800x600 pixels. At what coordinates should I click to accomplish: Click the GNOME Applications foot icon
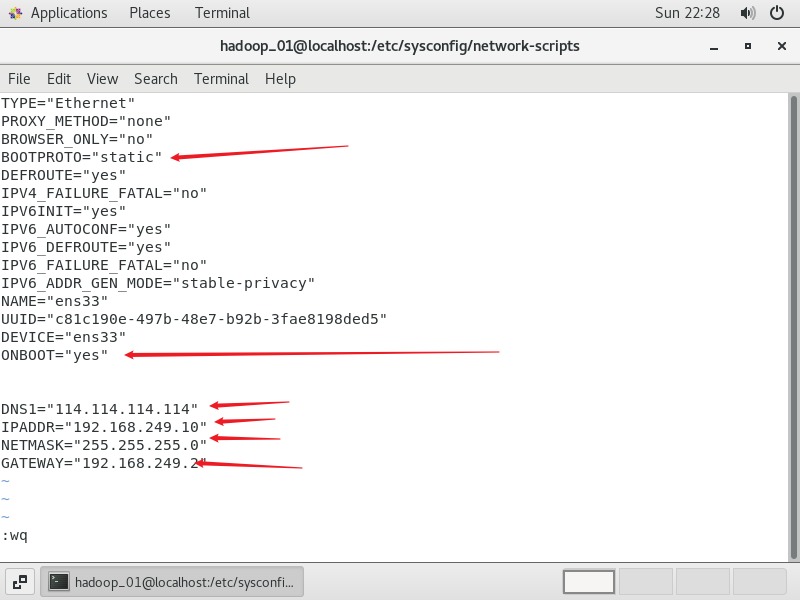click(15, 13)
